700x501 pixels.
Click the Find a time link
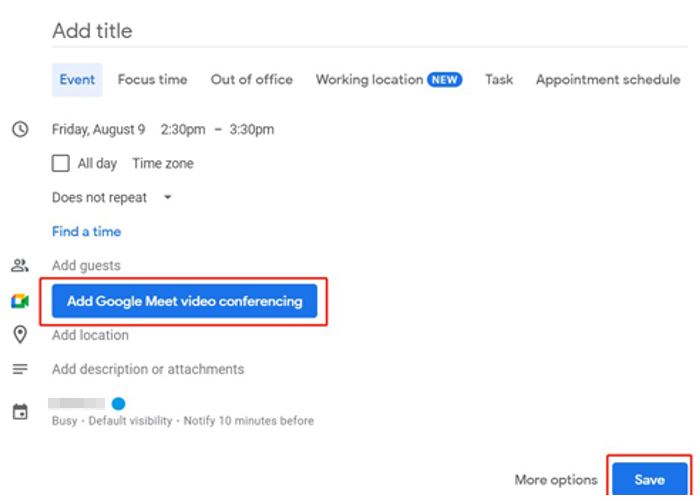87,231
